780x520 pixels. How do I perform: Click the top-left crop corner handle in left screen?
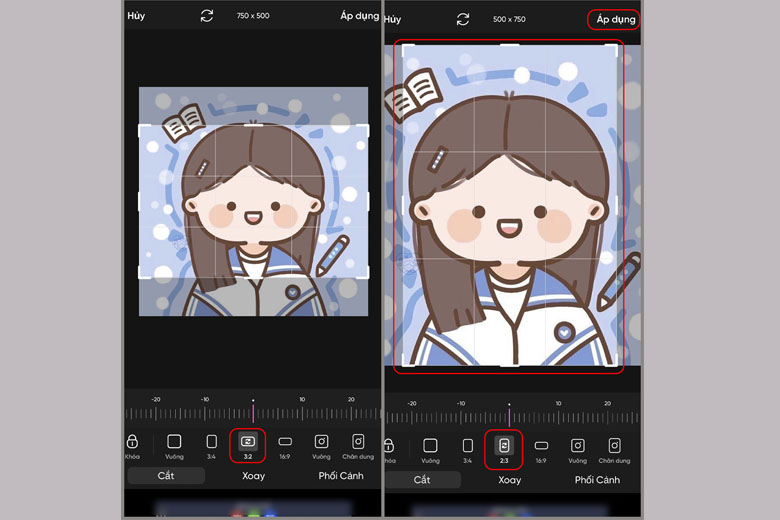pos(141,128)
